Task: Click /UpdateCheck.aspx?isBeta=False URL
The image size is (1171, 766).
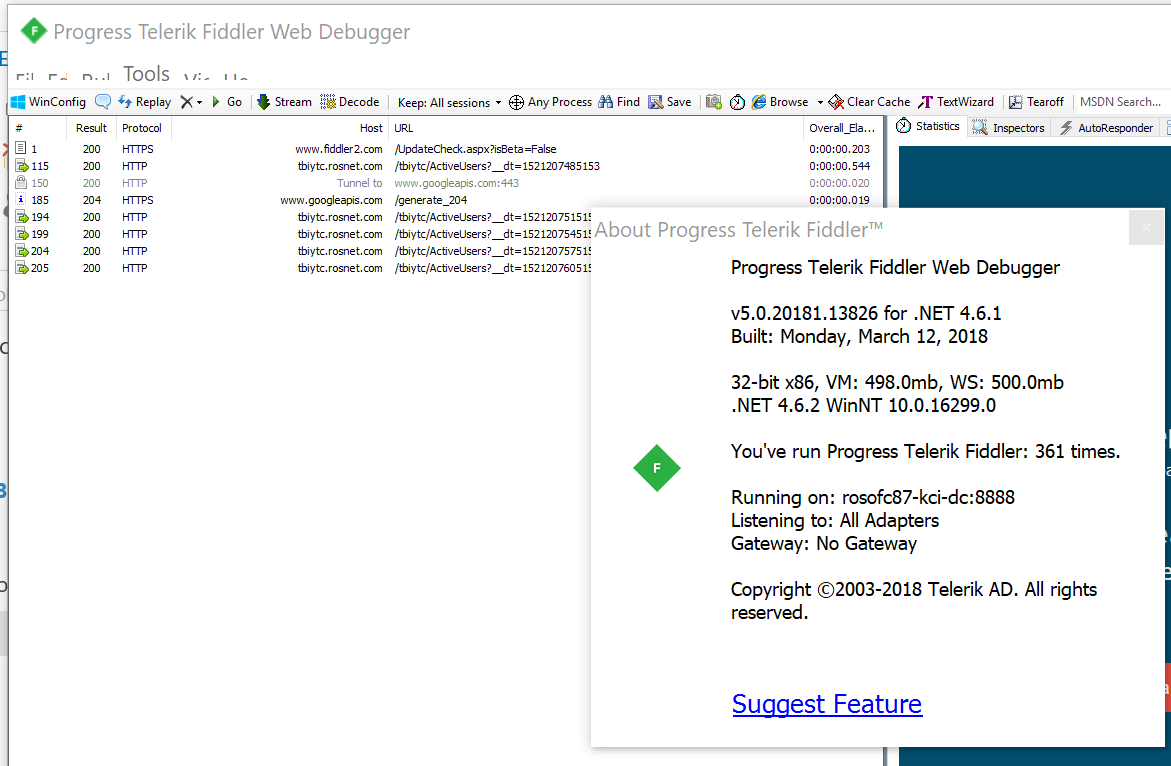Action: click(x=475, y=149)
